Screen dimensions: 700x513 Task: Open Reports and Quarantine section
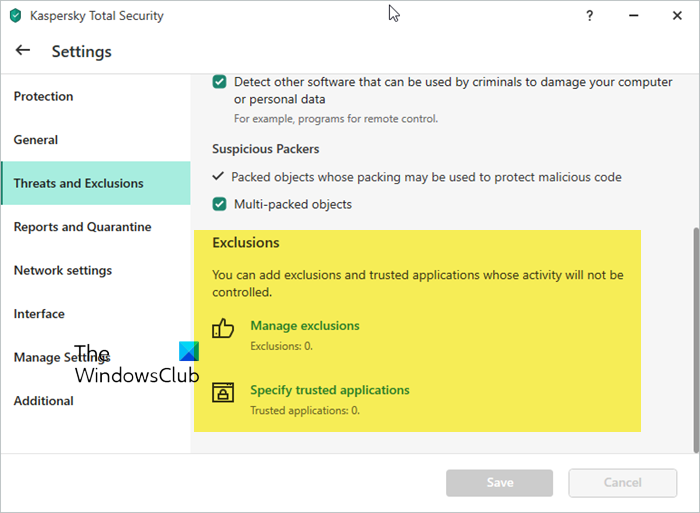[x=83, y=227]
